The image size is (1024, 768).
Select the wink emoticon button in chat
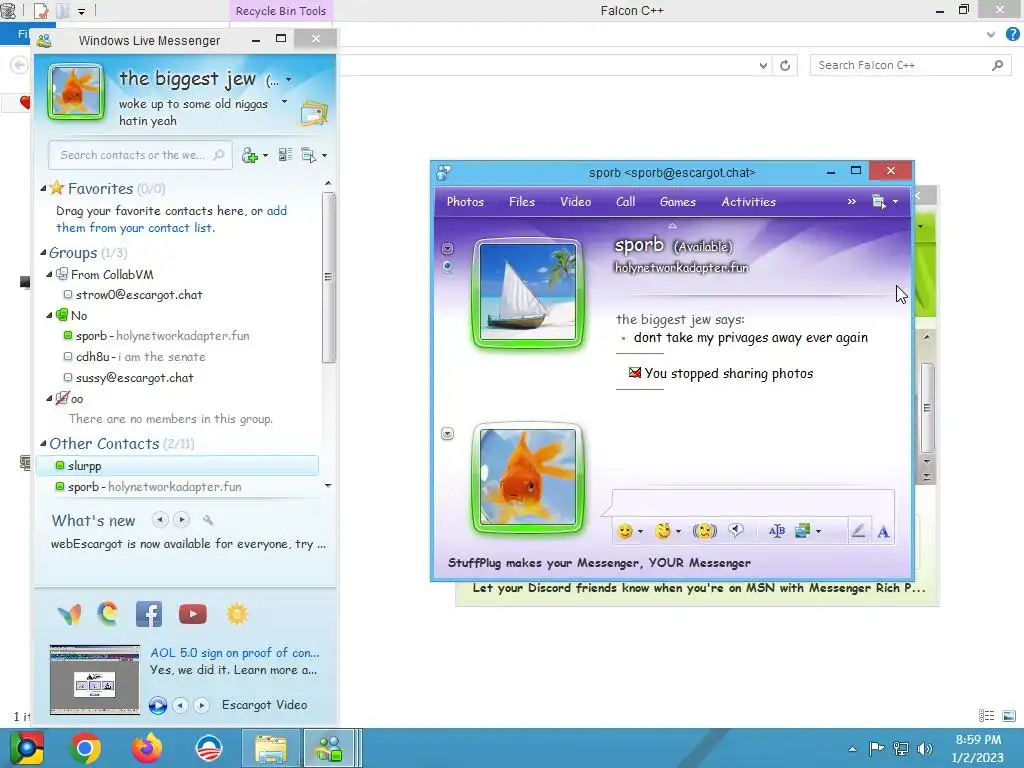(x=663, y=531)
